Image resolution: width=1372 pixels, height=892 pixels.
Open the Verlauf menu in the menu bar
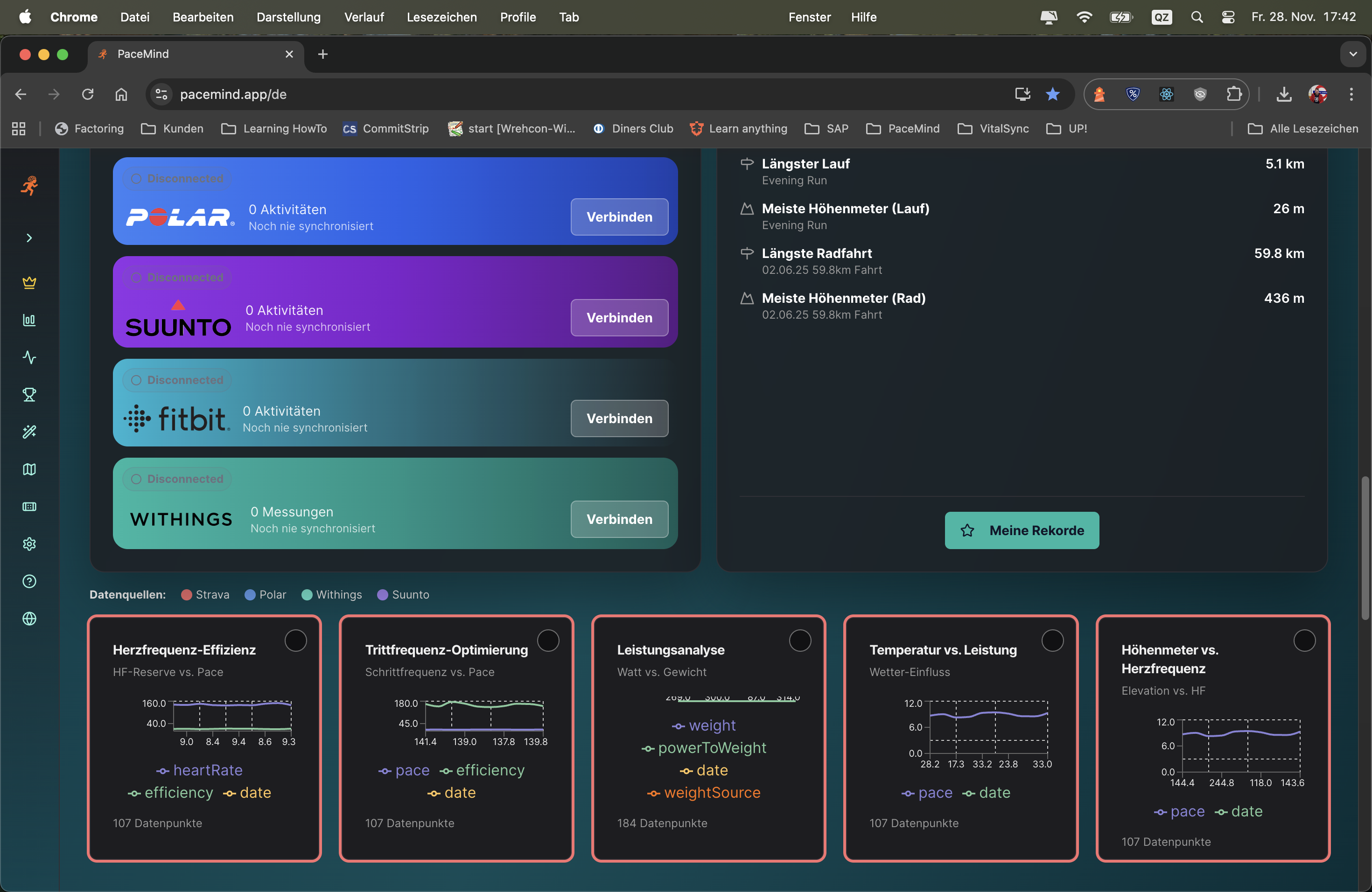(364, 17)
